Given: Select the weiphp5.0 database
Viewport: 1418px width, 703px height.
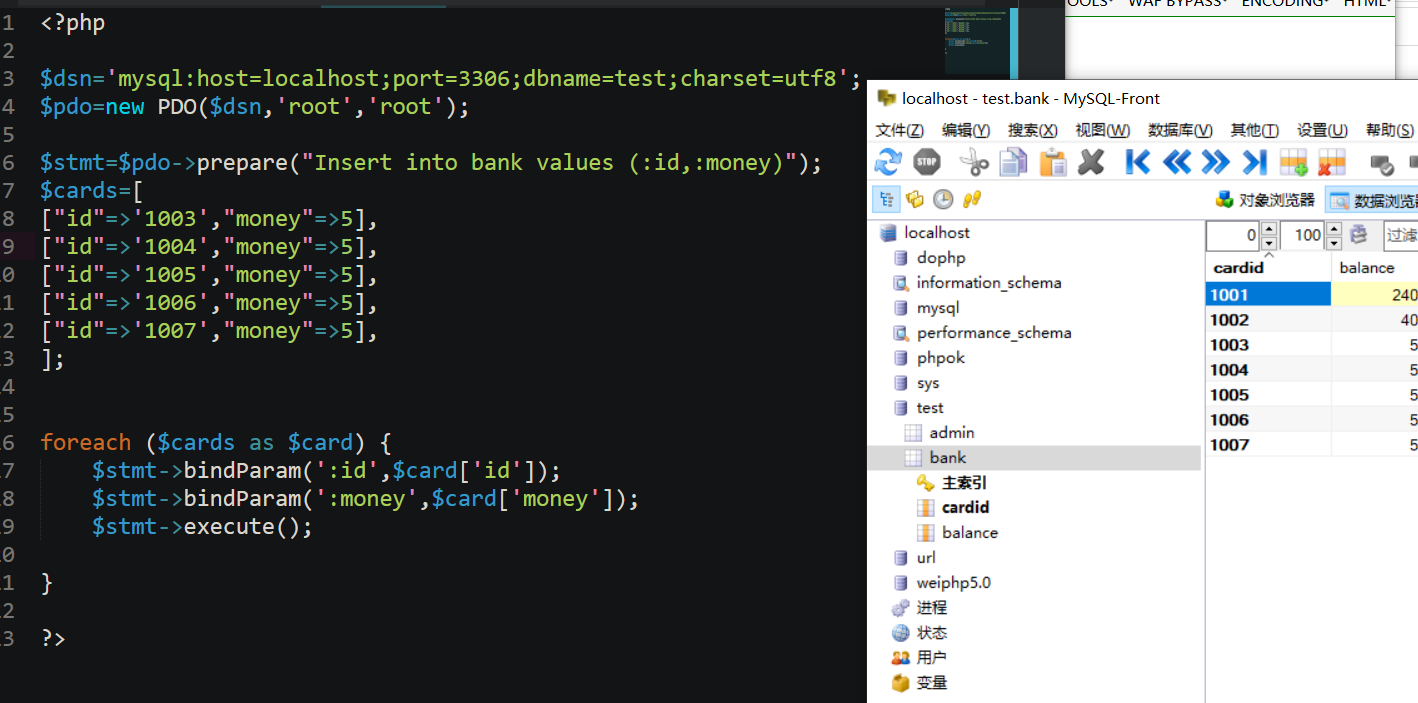Looking at the screenshot, I should (954, 582).
